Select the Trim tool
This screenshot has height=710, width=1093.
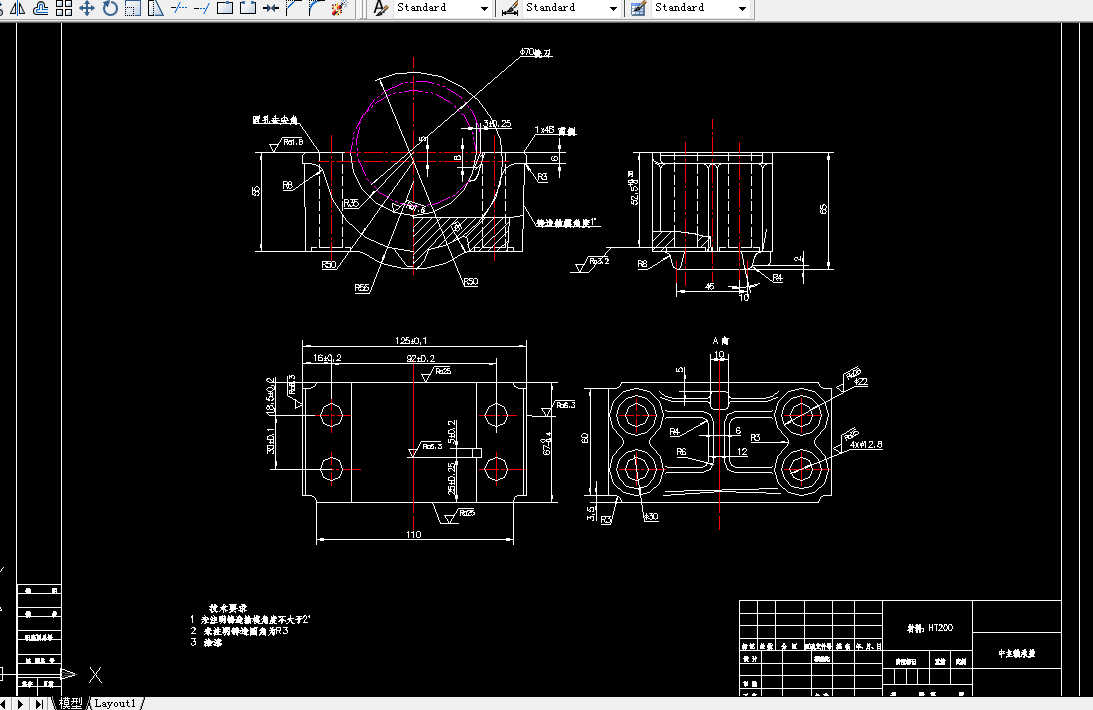(x=178, y=9)
